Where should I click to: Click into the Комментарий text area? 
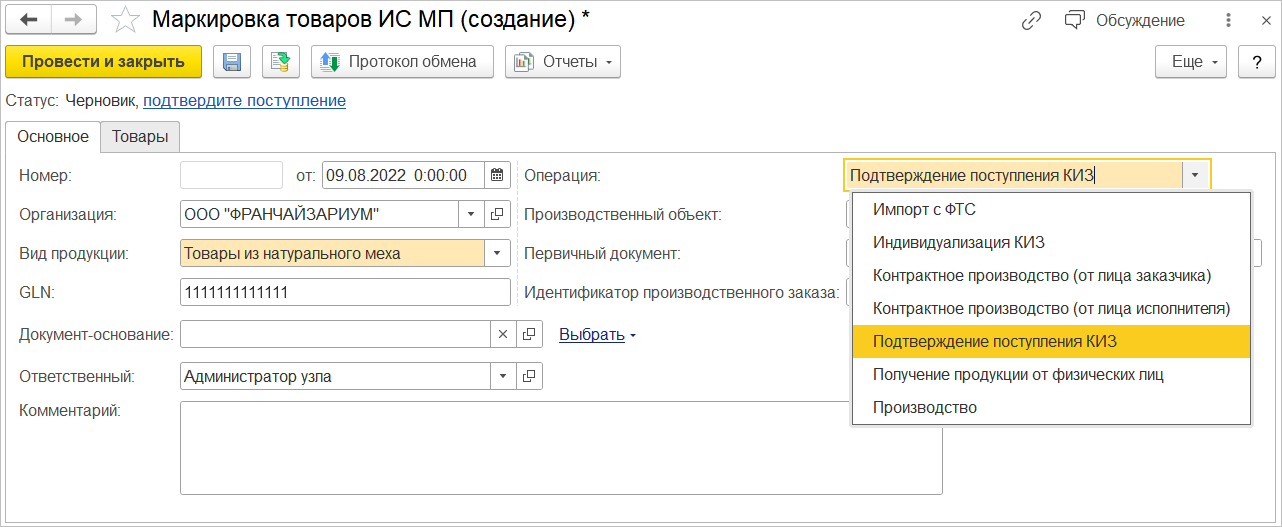(x=560, y=447)
